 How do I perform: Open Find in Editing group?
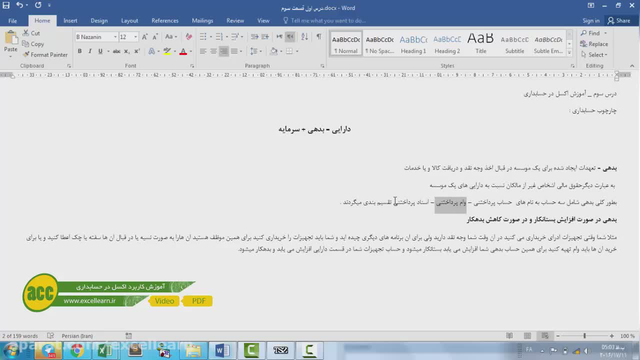click(591, 33)
